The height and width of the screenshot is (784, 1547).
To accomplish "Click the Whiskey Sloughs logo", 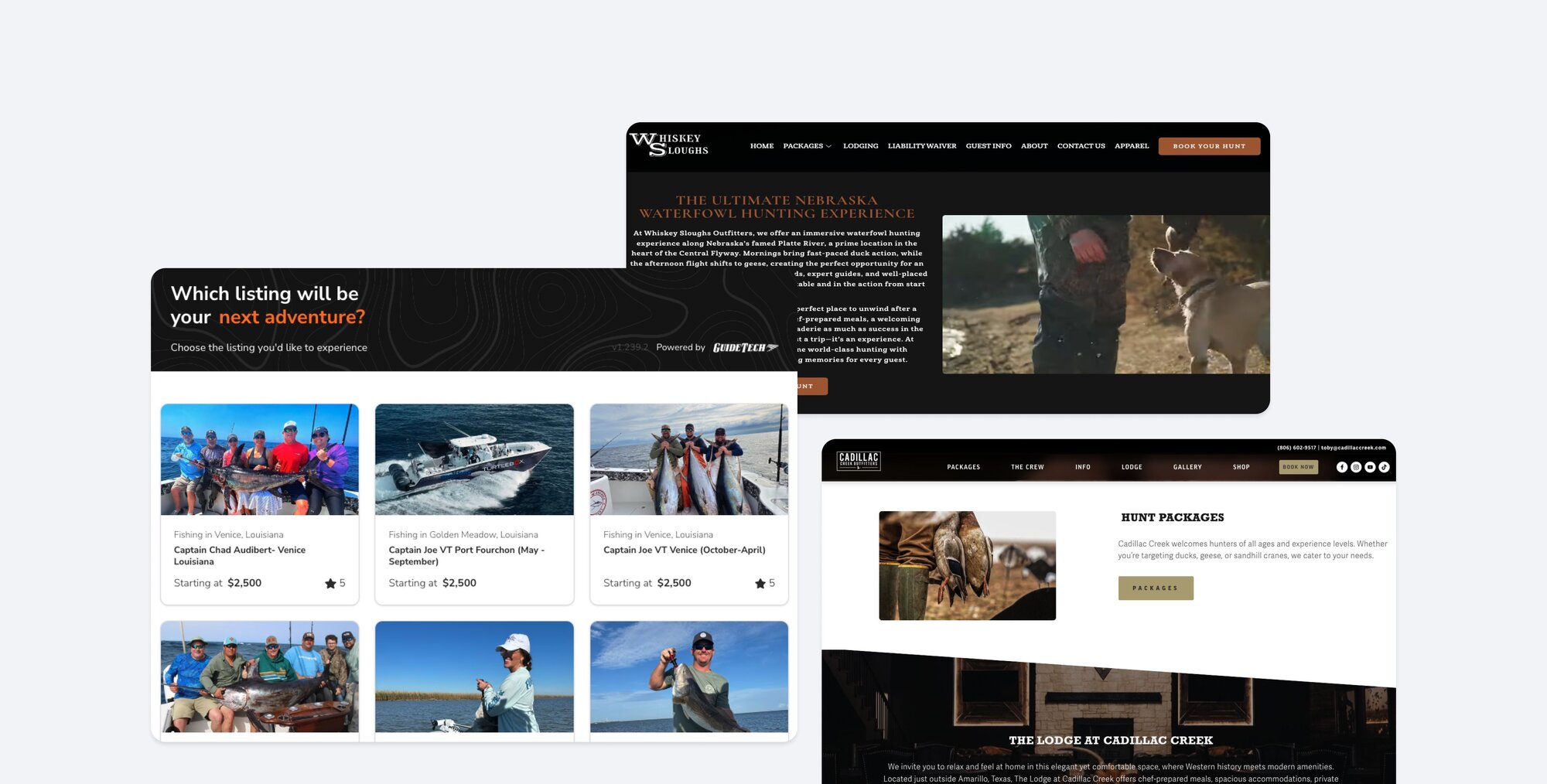I will click(670, 145).
